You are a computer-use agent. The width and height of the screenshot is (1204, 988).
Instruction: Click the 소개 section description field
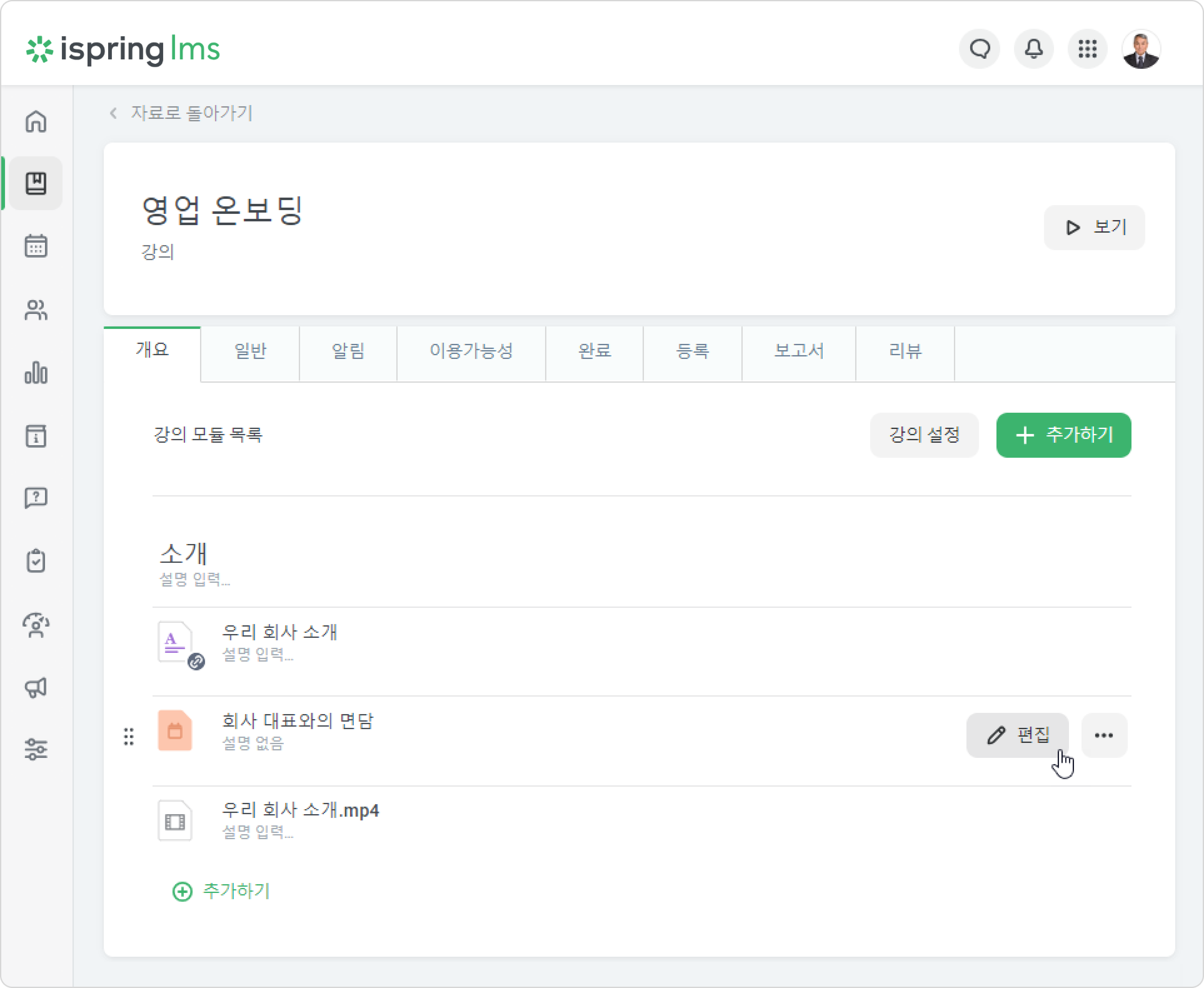click(x=195, y=579)
